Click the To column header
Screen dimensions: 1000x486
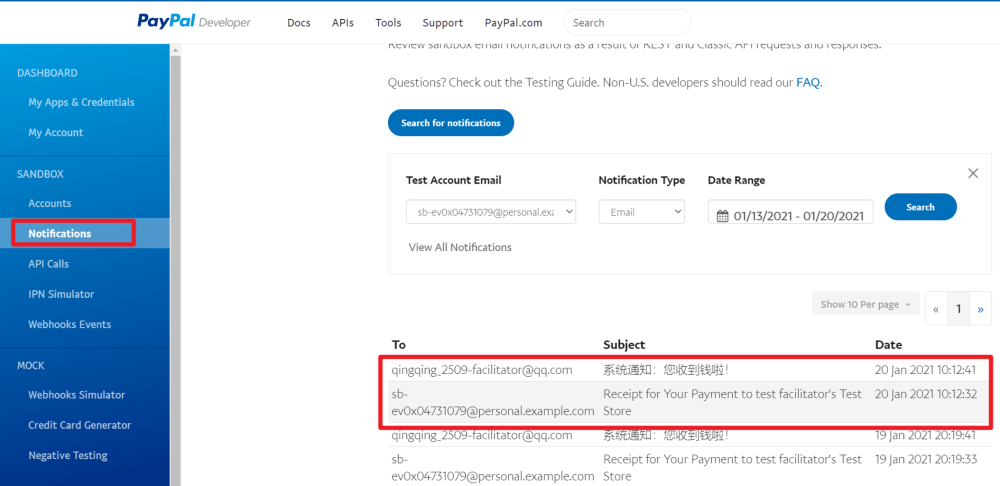coord(399,344)
